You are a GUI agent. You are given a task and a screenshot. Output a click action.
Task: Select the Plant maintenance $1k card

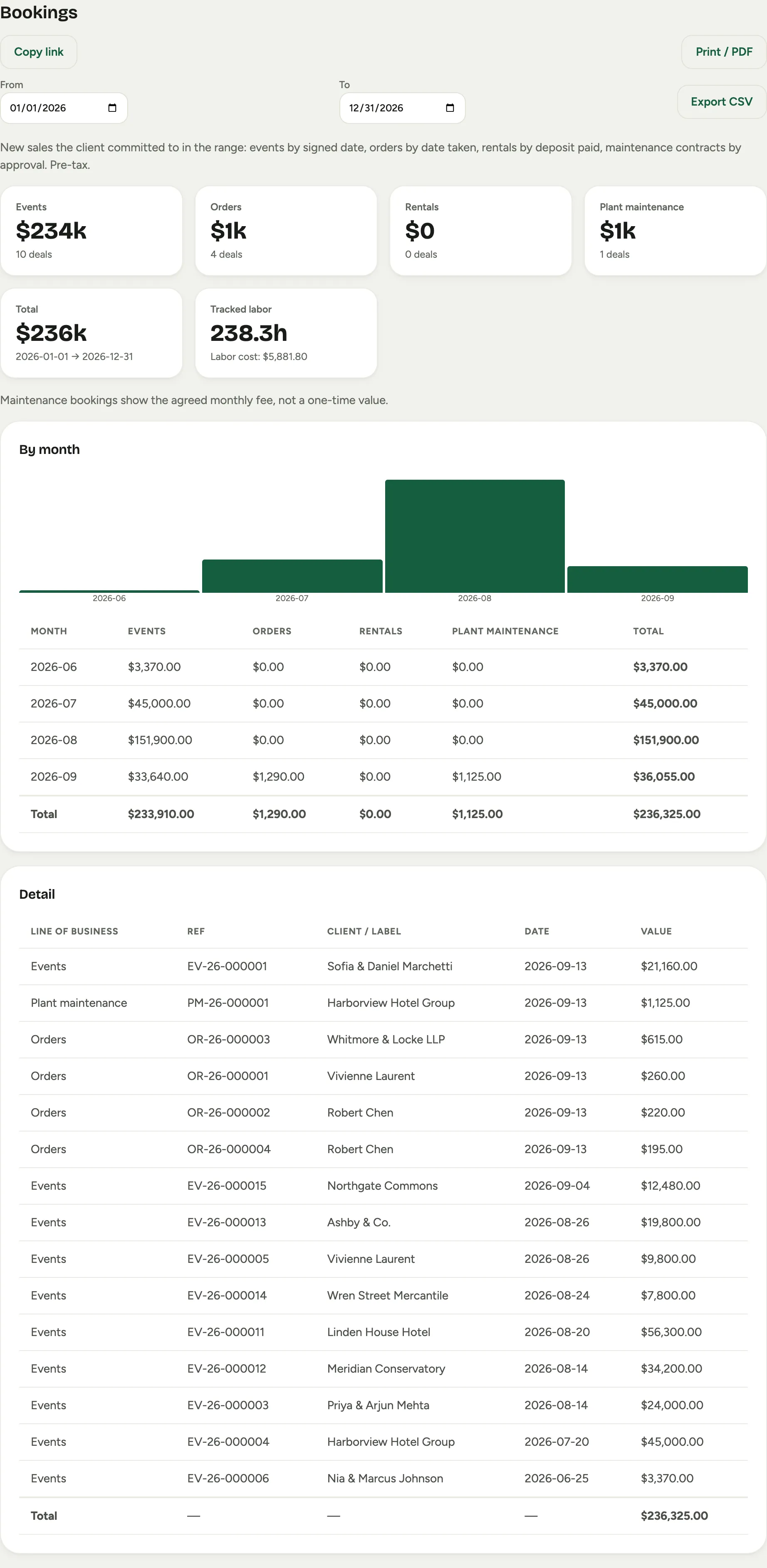pos(675,231)
